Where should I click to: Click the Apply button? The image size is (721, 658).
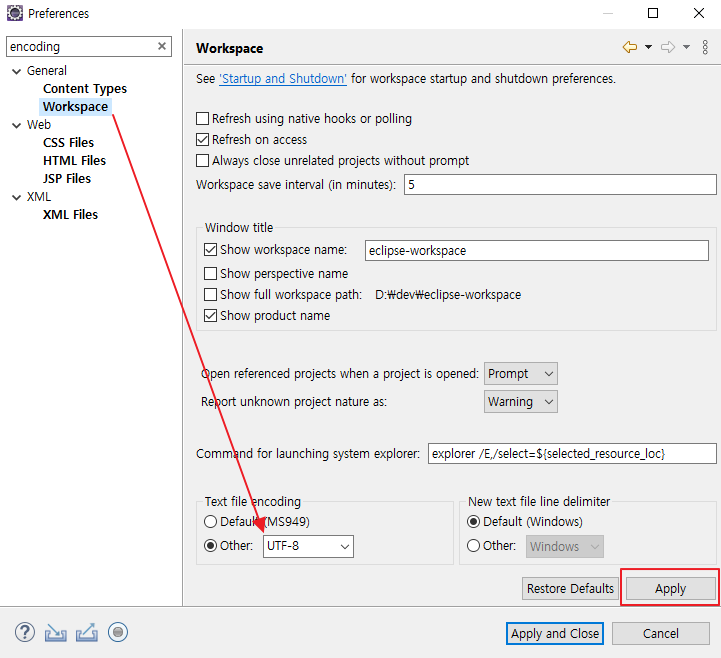pyautogui.click(x=670, y=589)
